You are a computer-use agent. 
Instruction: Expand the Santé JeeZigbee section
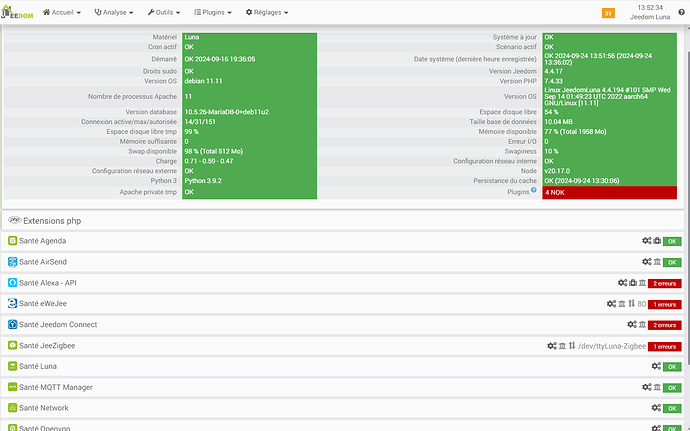click(x=342, y=346)
